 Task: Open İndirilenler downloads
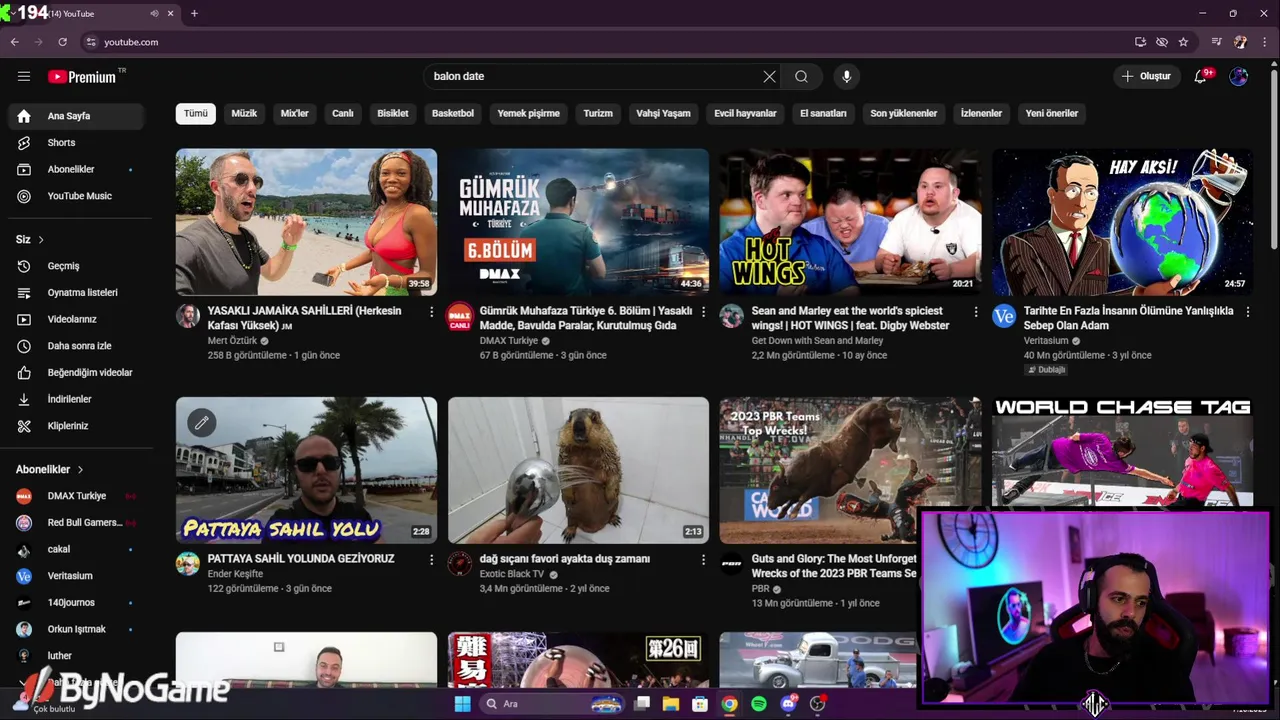77,399
